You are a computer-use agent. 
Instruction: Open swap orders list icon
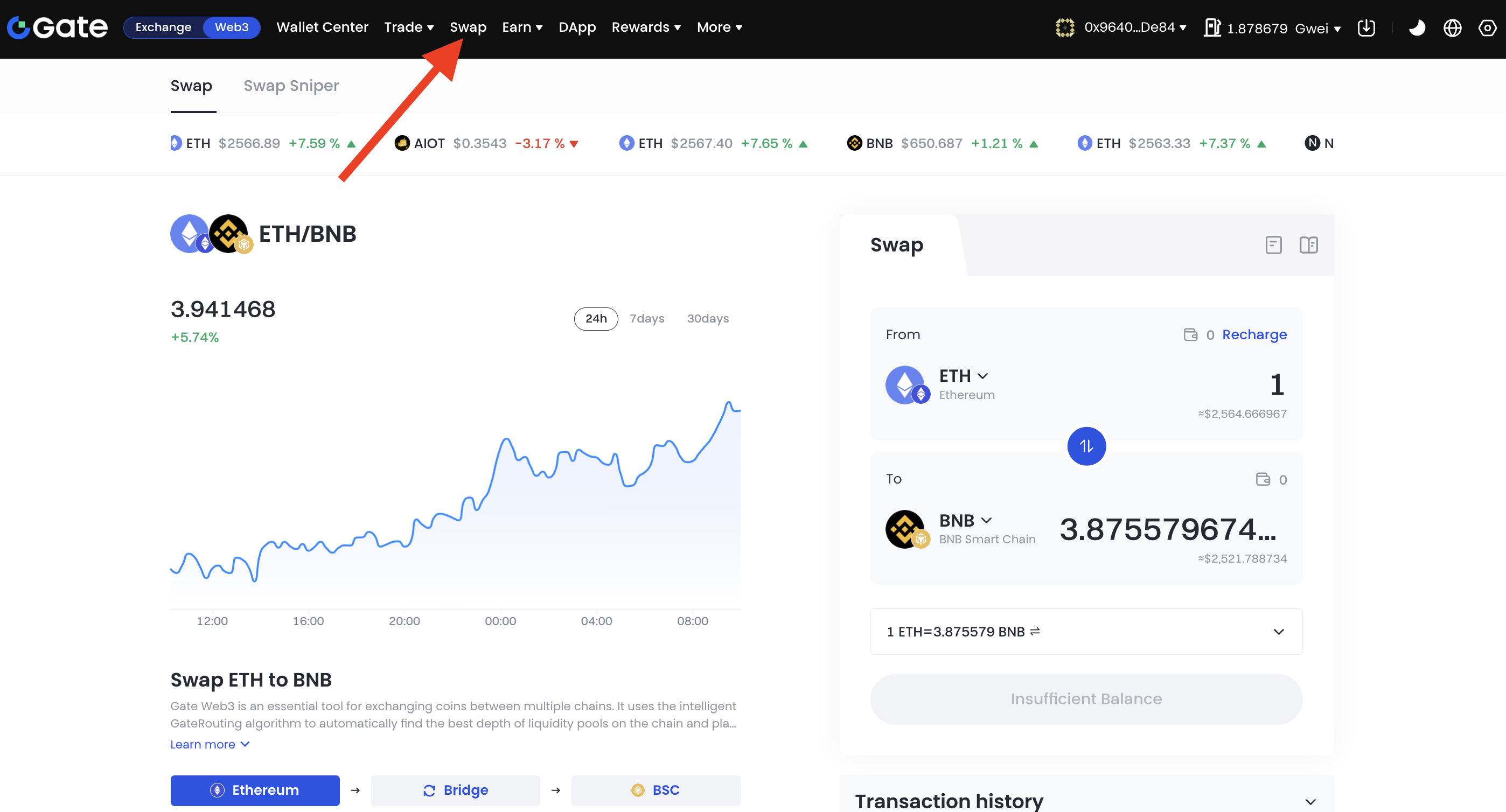pyautogui.click(x=1273, y=245)
